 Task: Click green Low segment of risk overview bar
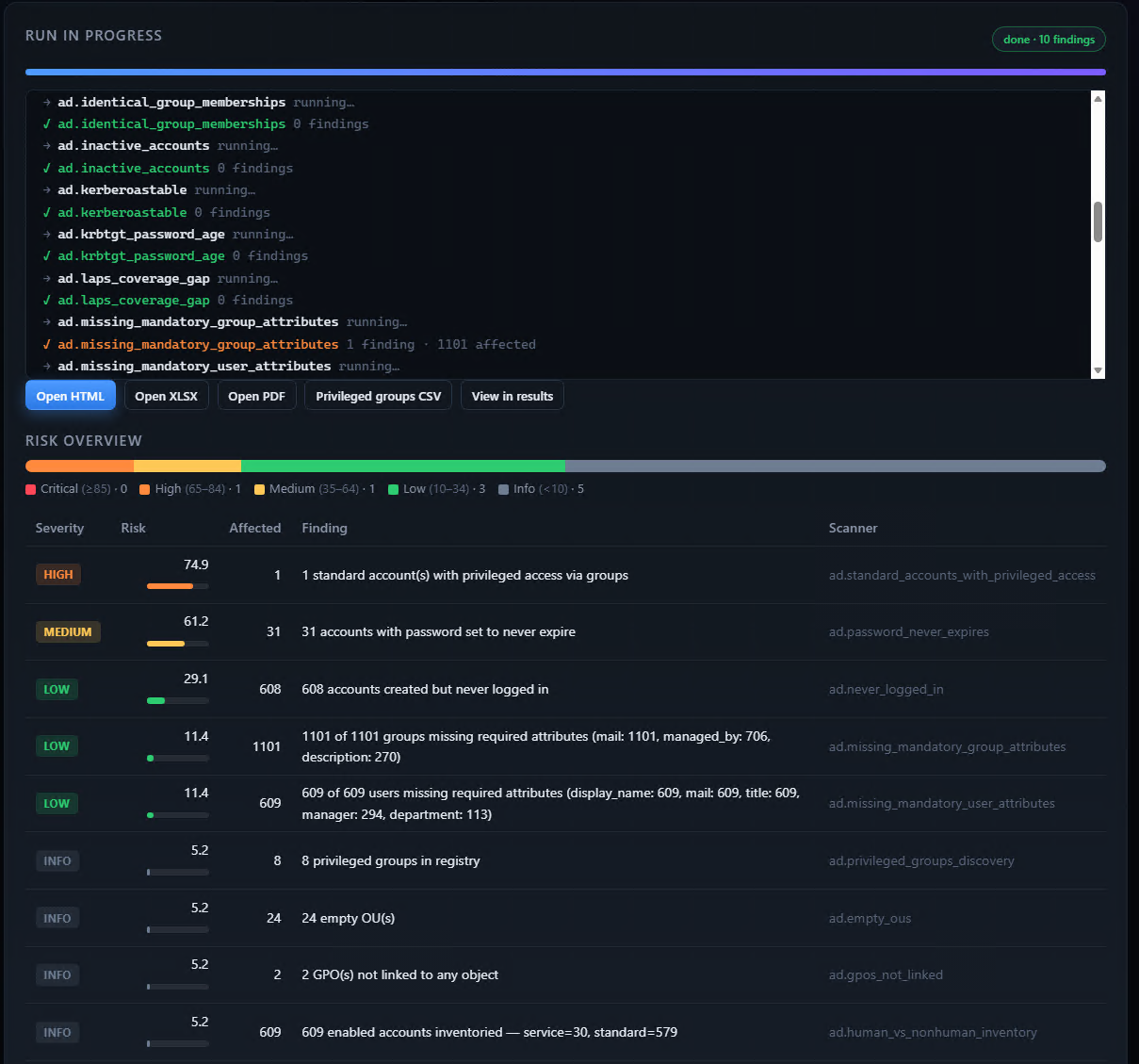(403, 467)
